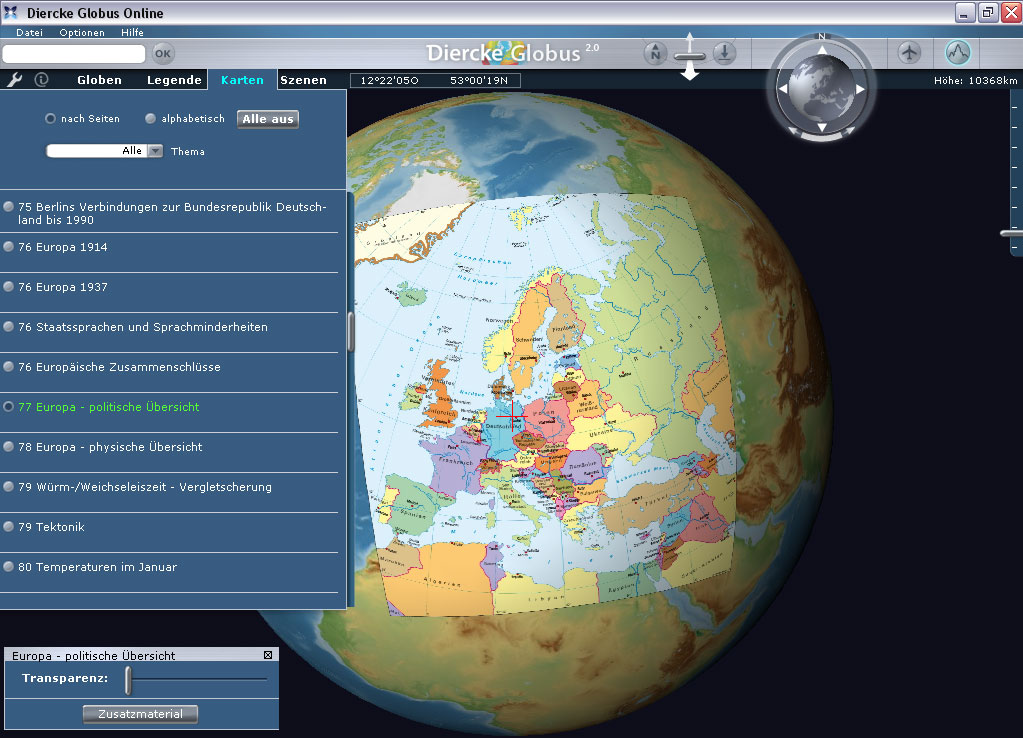Open the Hilfe menu

132,33
